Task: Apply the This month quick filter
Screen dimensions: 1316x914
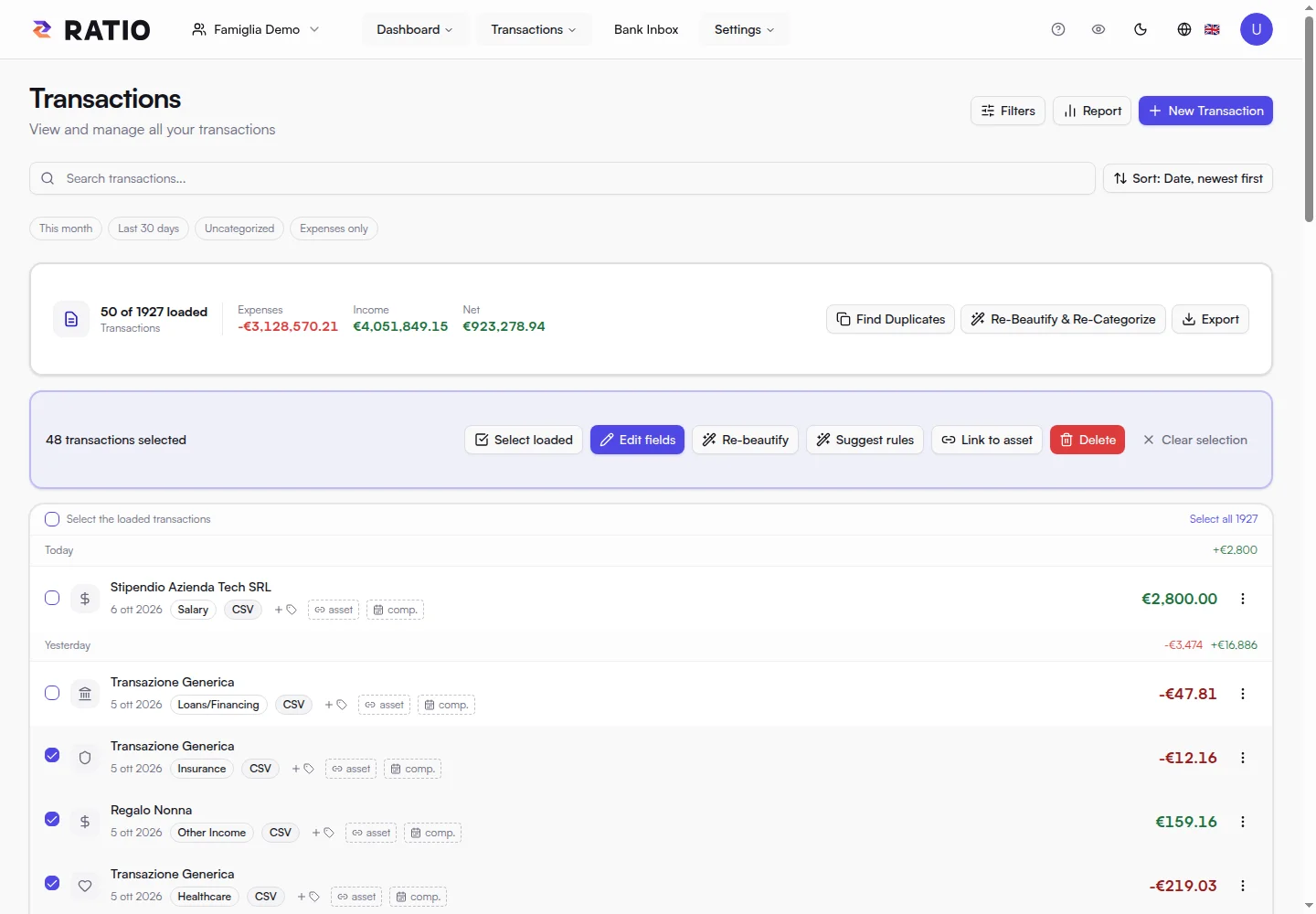Action: [66, 228]
